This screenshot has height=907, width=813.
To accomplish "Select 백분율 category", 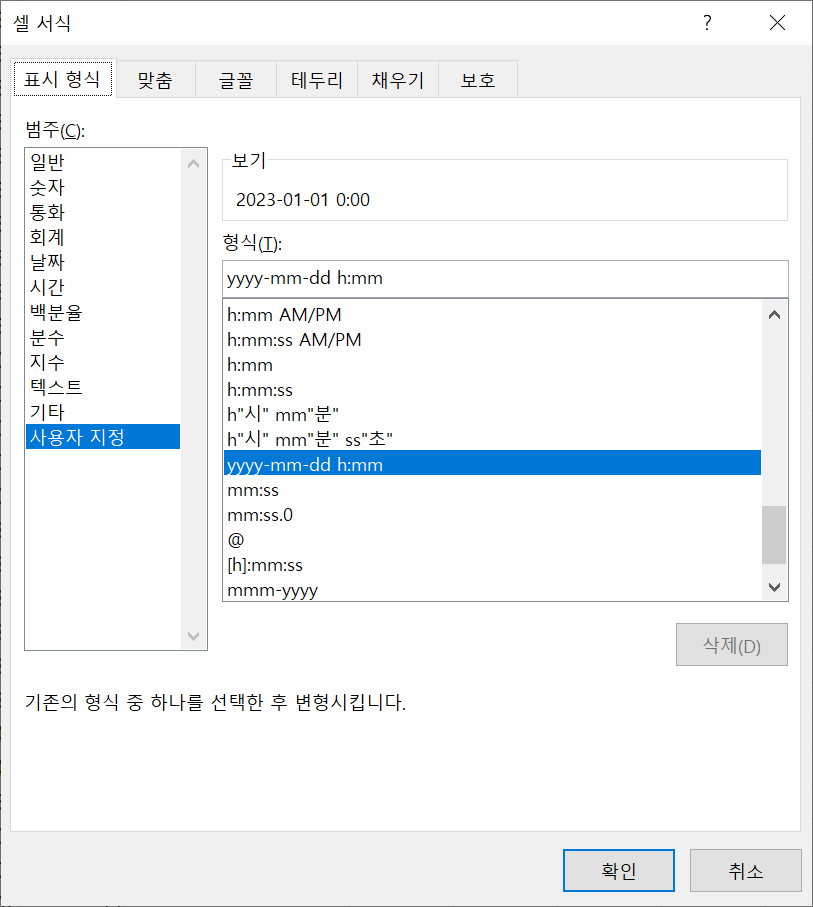I will tap(103, 312).
